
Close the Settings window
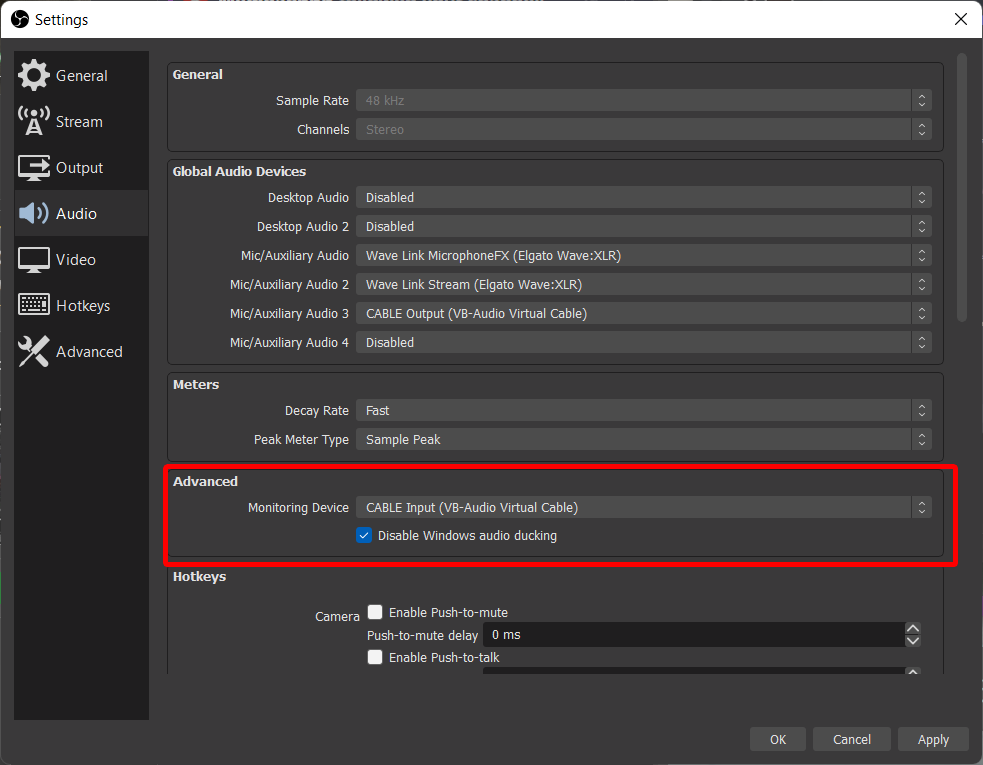(x=960, y=19)
